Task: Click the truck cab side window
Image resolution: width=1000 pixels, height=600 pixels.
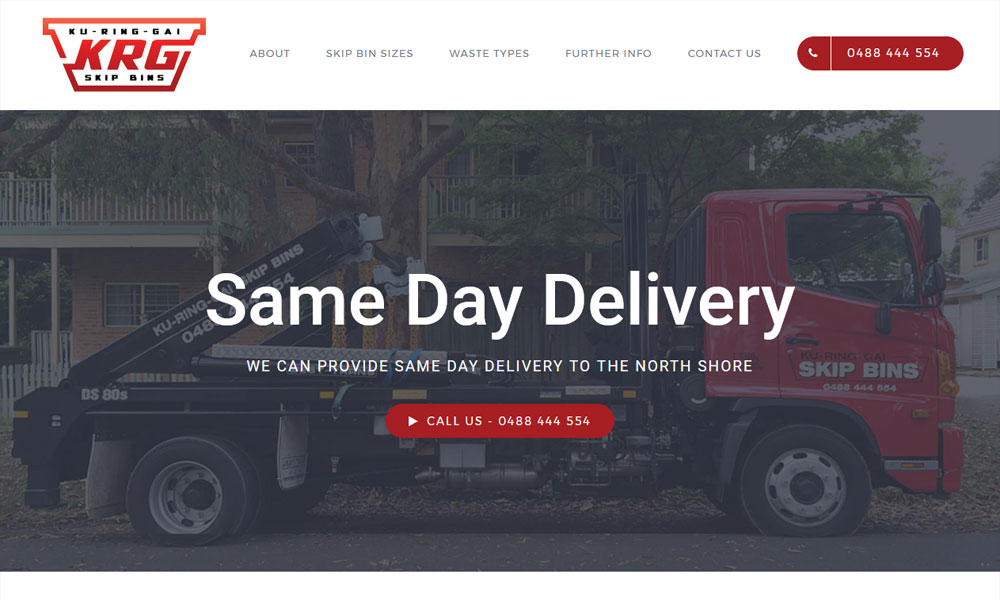Action: 848,254
